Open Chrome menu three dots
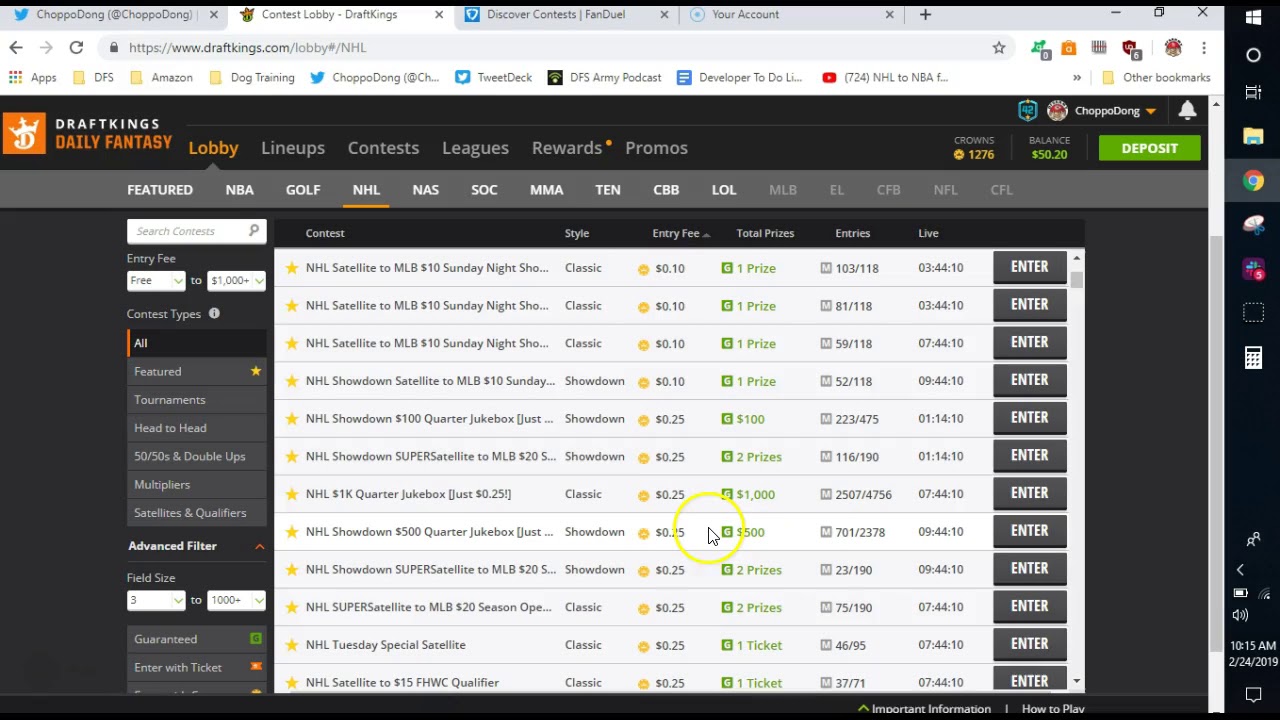 (1204, 48)
